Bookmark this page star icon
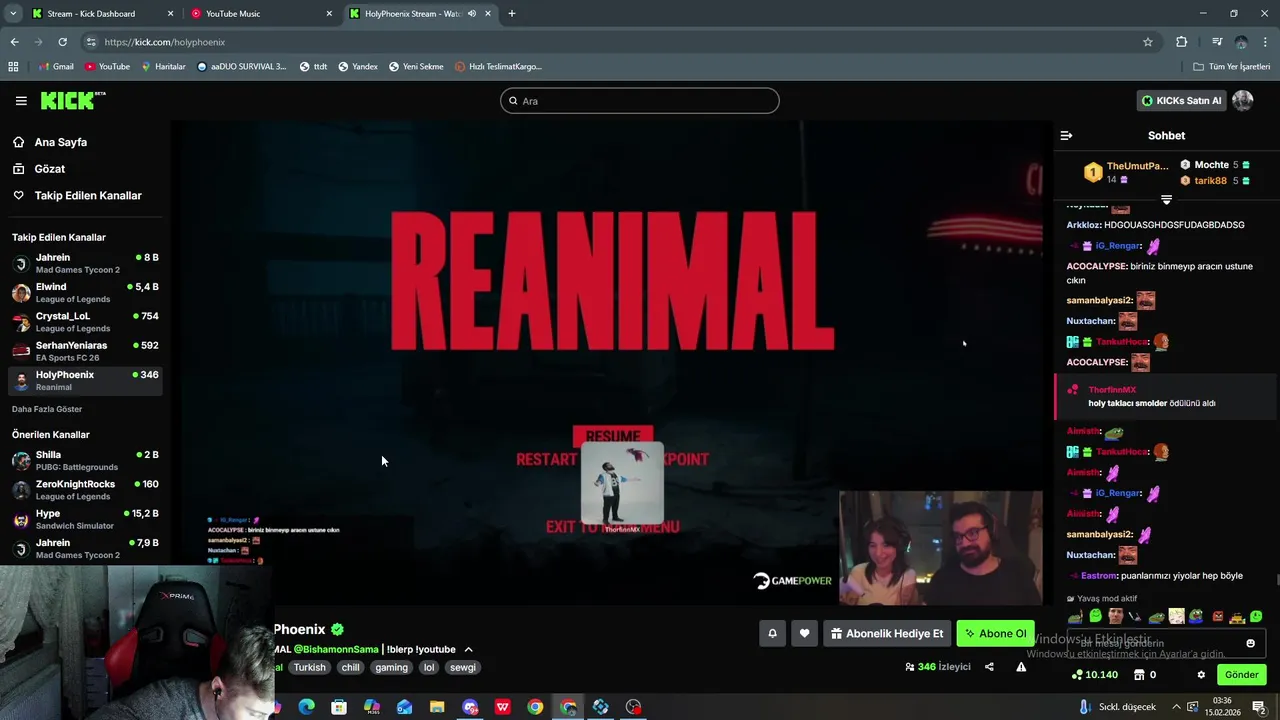Viewport: 1280px width, 720px height. [x=1148, y=42]
